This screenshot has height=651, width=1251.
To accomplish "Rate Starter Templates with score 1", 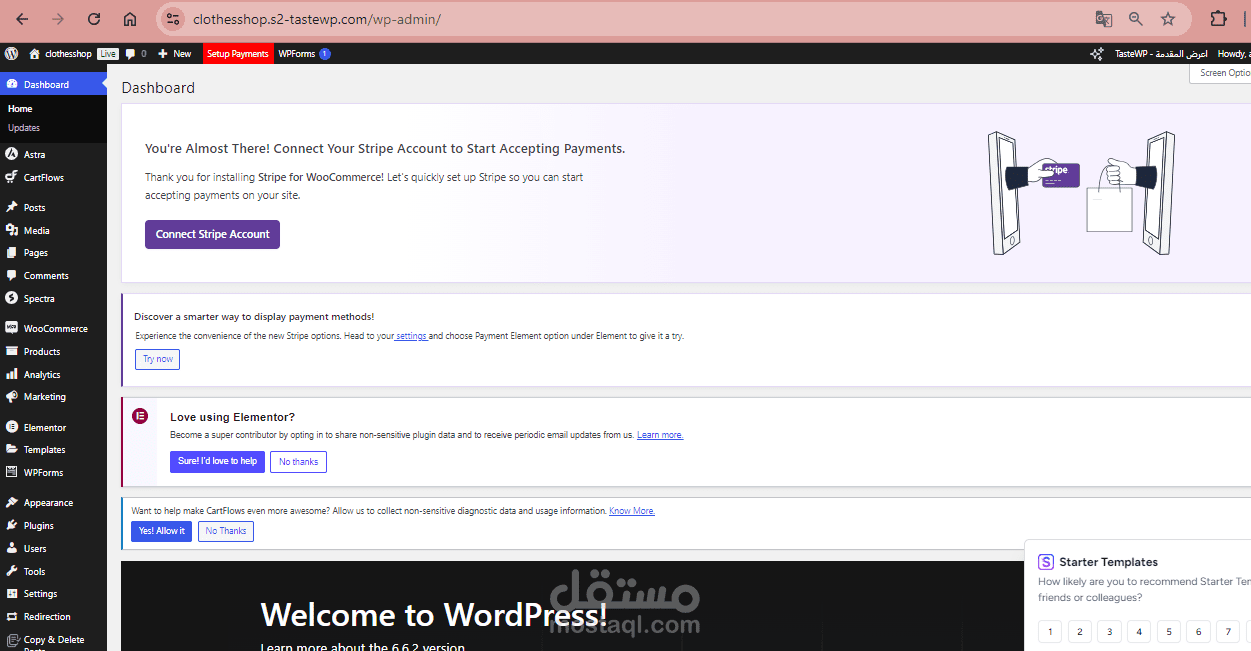I will pyautogui.click(x=1050, y=631).
